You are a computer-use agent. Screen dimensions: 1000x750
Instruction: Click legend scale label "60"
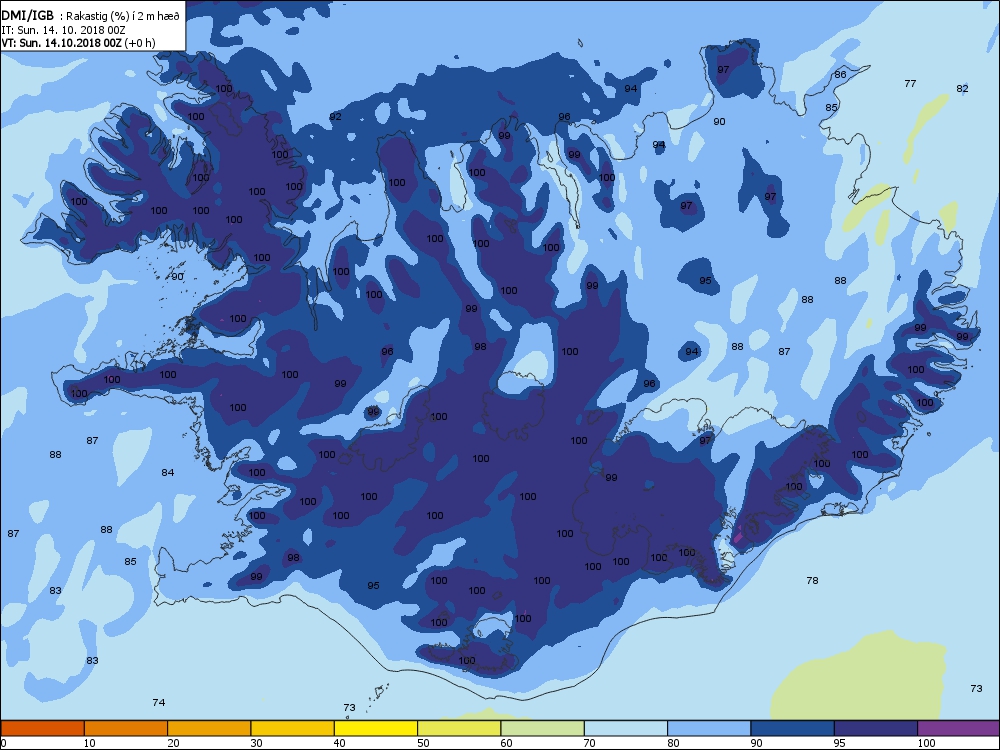[506, 743]
